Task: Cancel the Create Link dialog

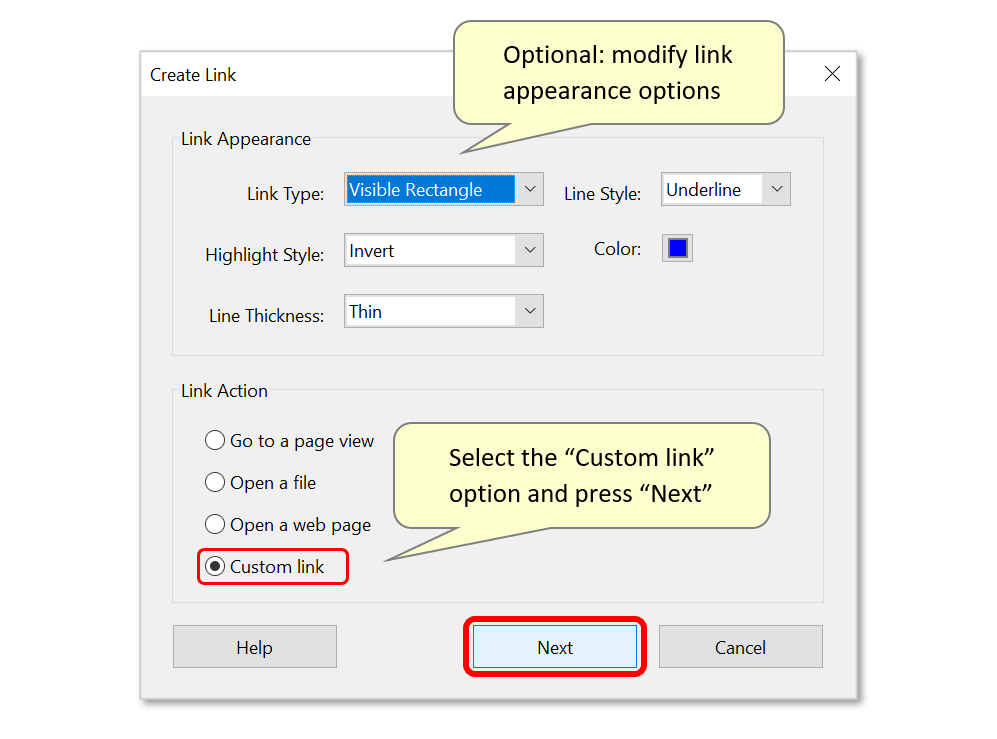Action: click(x=740, y=647)
